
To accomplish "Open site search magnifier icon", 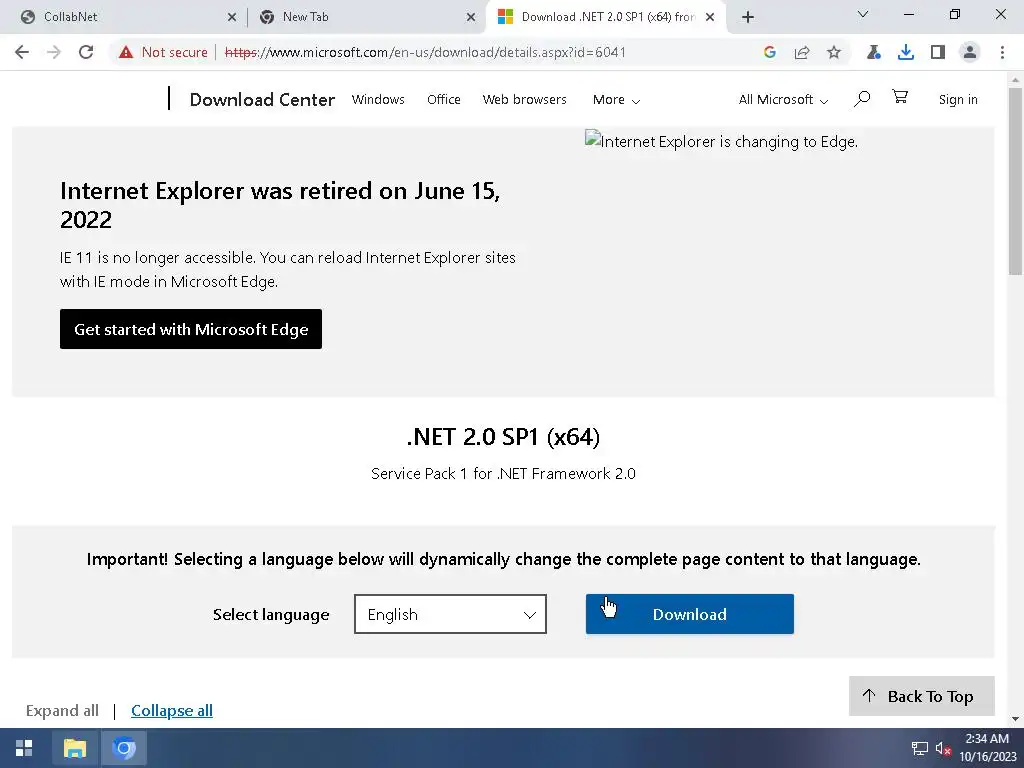I will point(862,99).
